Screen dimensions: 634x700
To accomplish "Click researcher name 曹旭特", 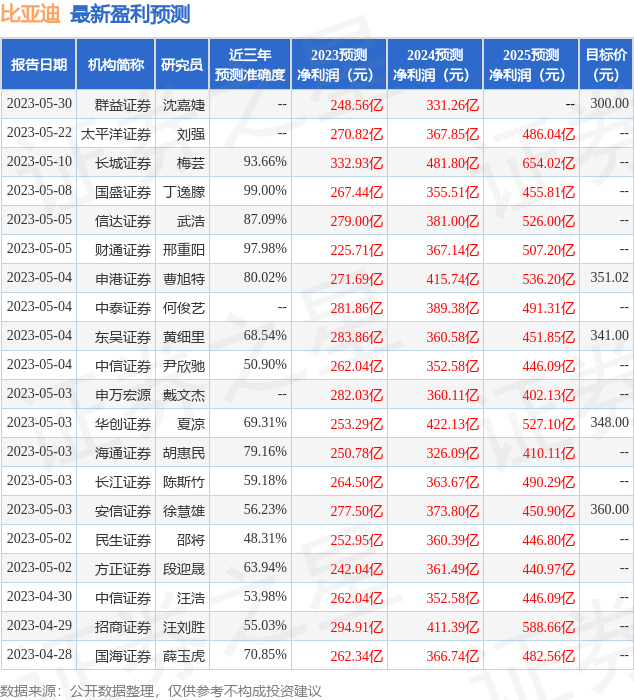I will pyautogui.click(x=184, y=279).
